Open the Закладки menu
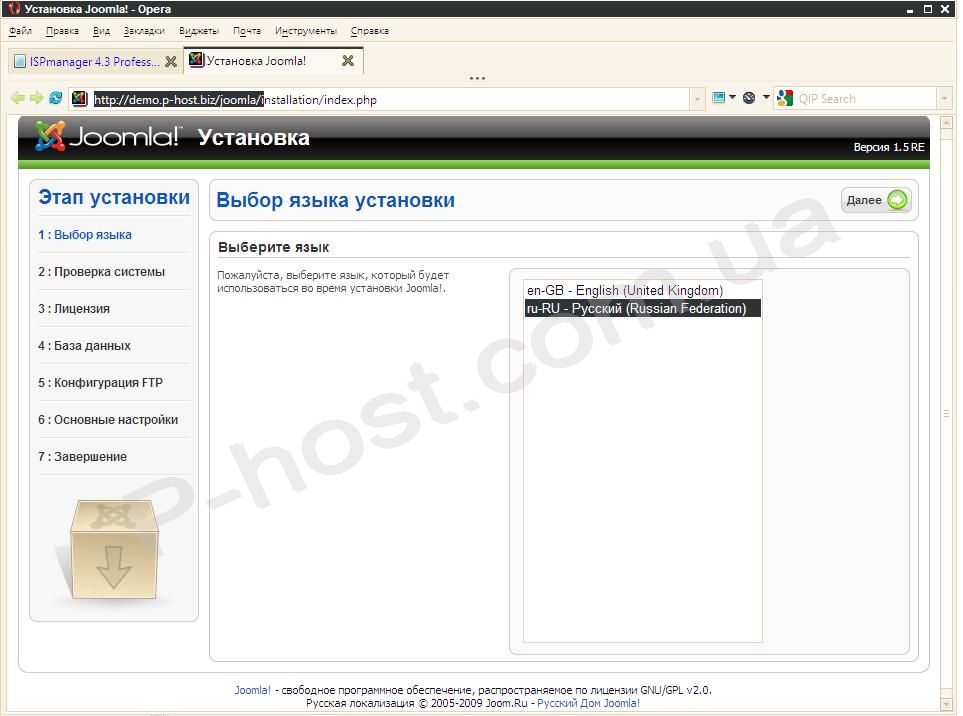 [144, 31]
